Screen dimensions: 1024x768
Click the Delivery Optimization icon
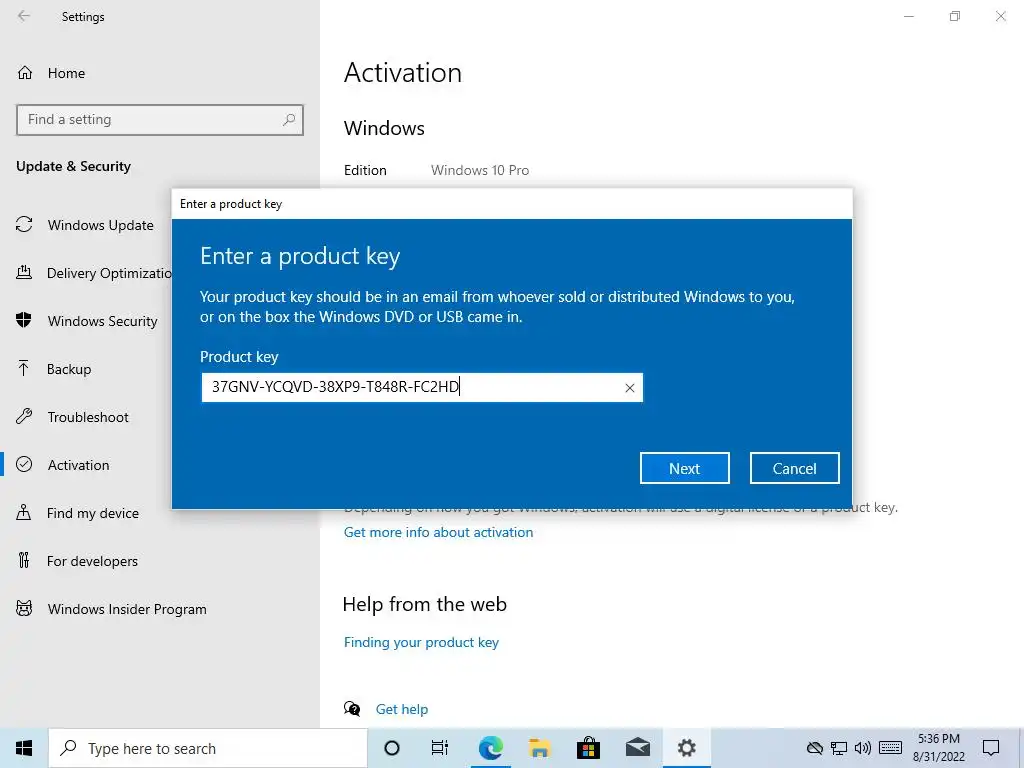24,272
